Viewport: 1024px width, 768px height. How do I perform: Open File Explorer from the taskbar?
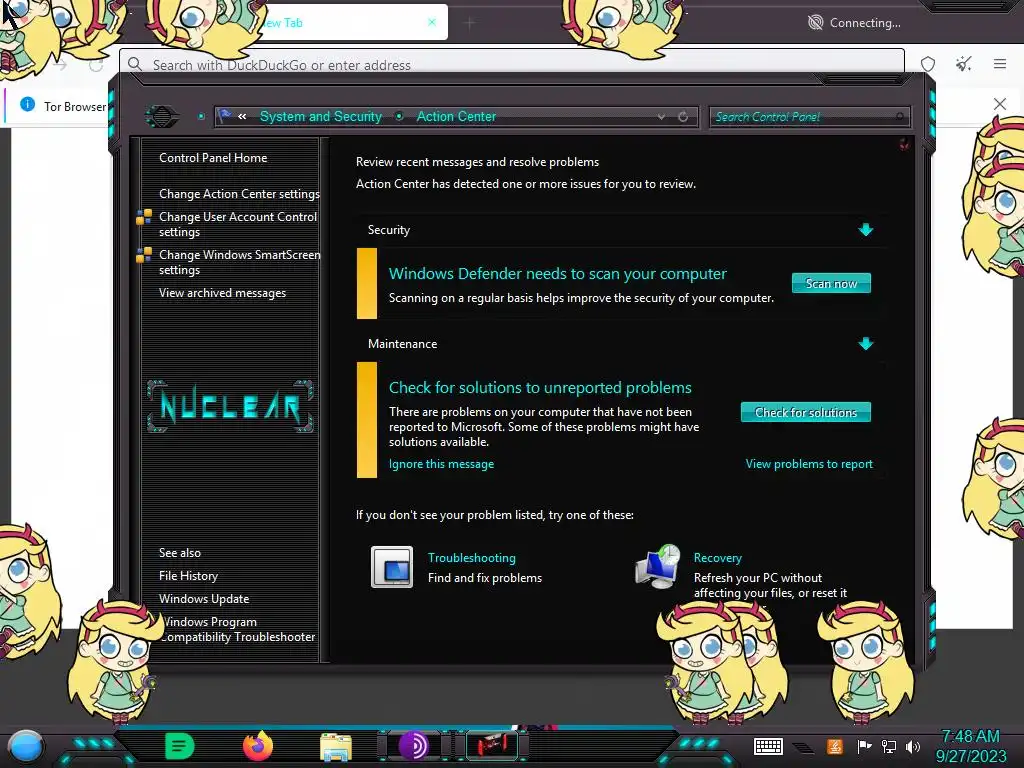336,746
